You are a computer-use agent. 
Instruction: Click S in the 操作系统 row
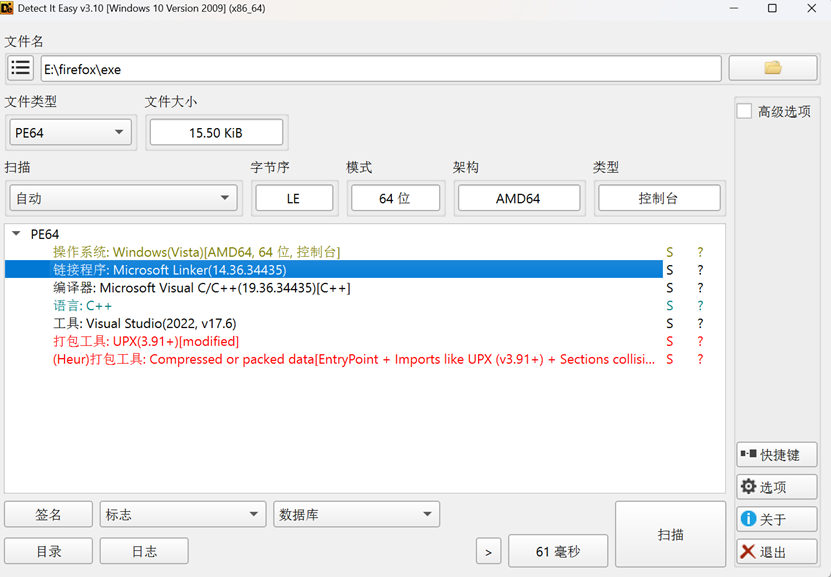[x=670, y=252]
